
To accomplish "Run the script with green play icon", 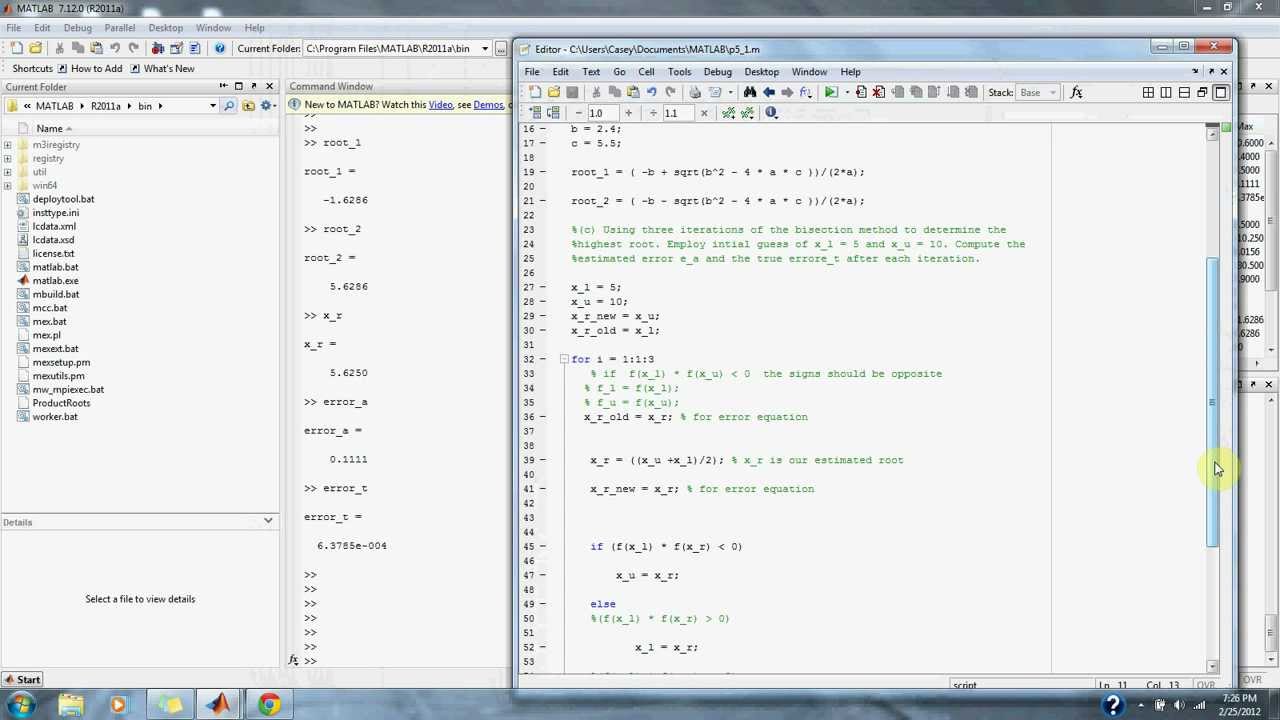I will click(x=830, y=92).
